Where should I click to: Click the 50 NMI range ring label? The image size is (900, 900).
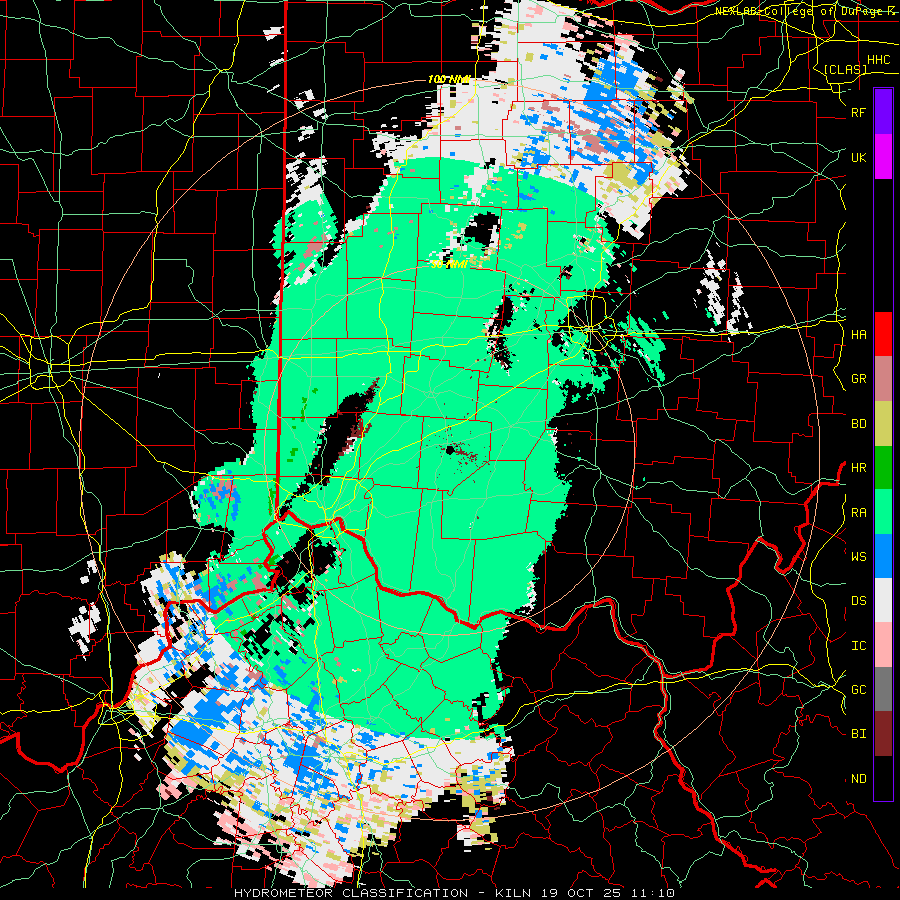449,265
